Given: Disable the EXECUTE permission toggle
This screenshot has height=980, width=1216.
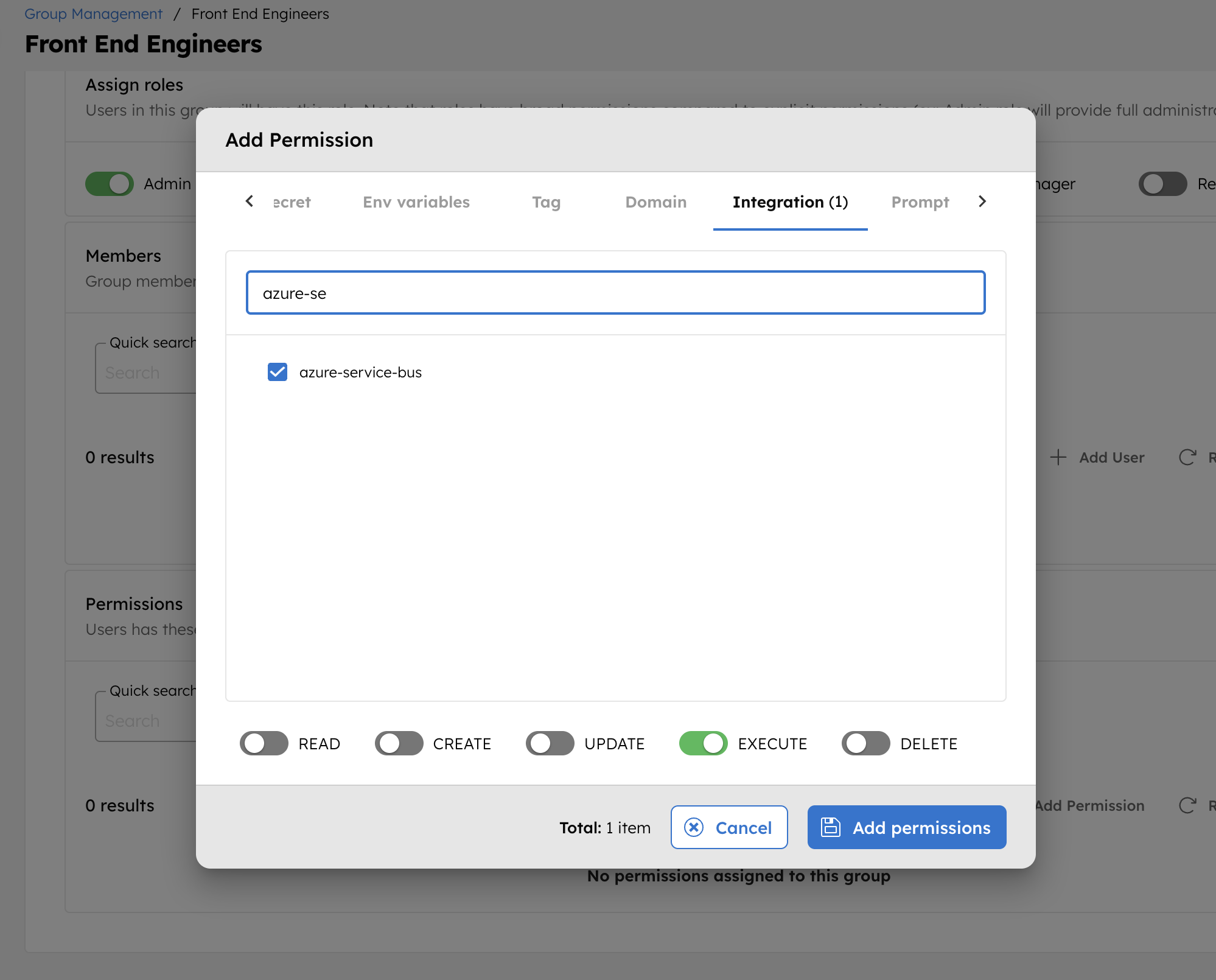Looking at the screenshot, I should coord(704,743).
